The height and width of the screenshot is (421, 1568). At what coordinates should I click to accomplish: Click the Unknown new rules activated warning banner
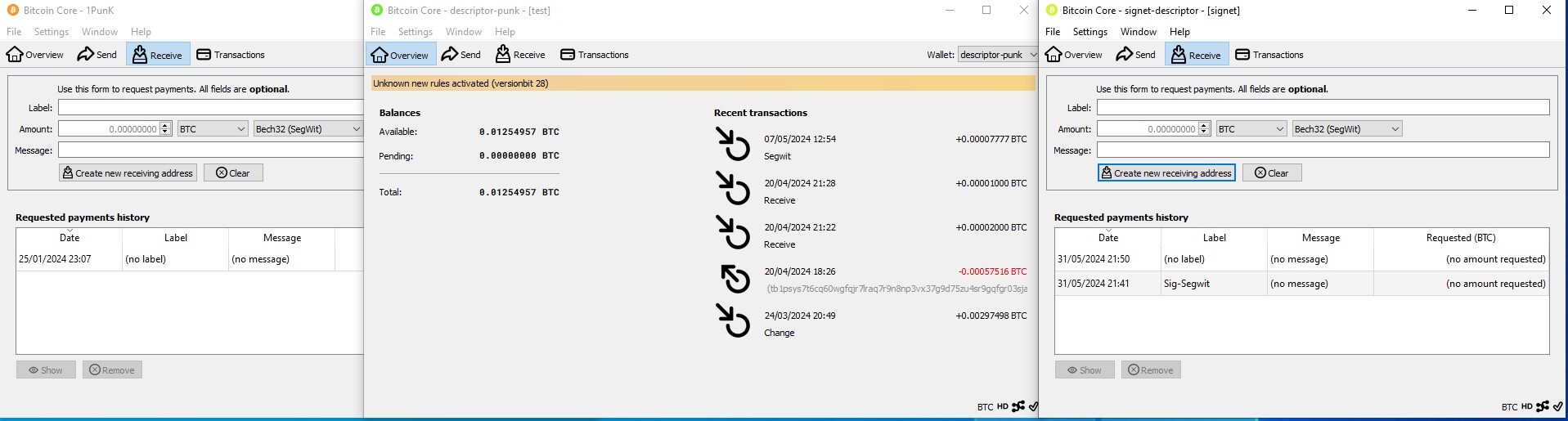pyautogui.click(x=703, y=83)
